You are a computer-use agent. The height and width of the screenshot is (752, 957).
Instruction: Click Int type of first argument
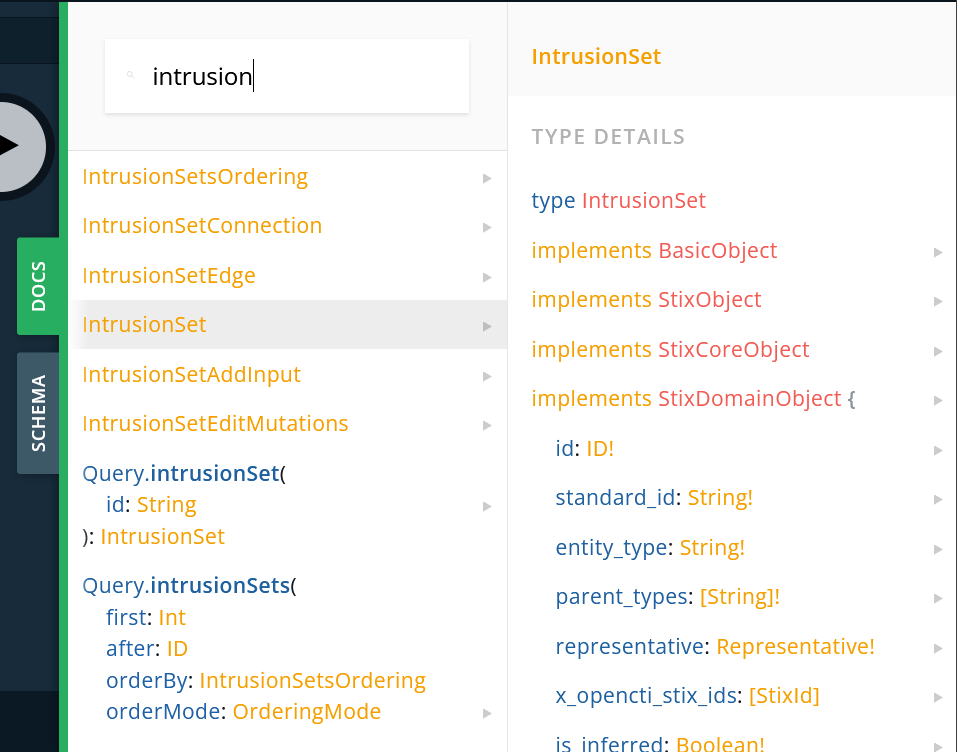(172, 618)
